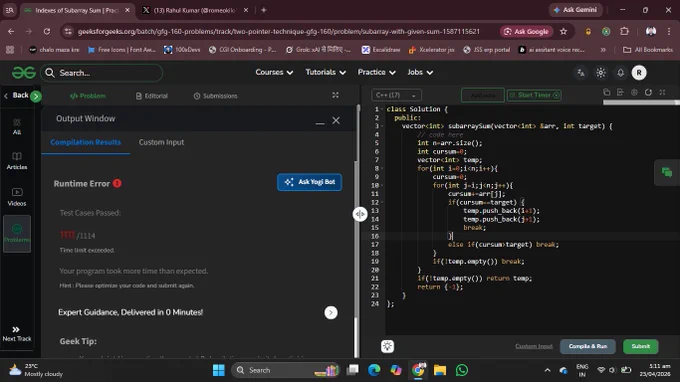Click the GeeksforGeeks logo
This screenshot has height=382, width=680.
(23, 72)
